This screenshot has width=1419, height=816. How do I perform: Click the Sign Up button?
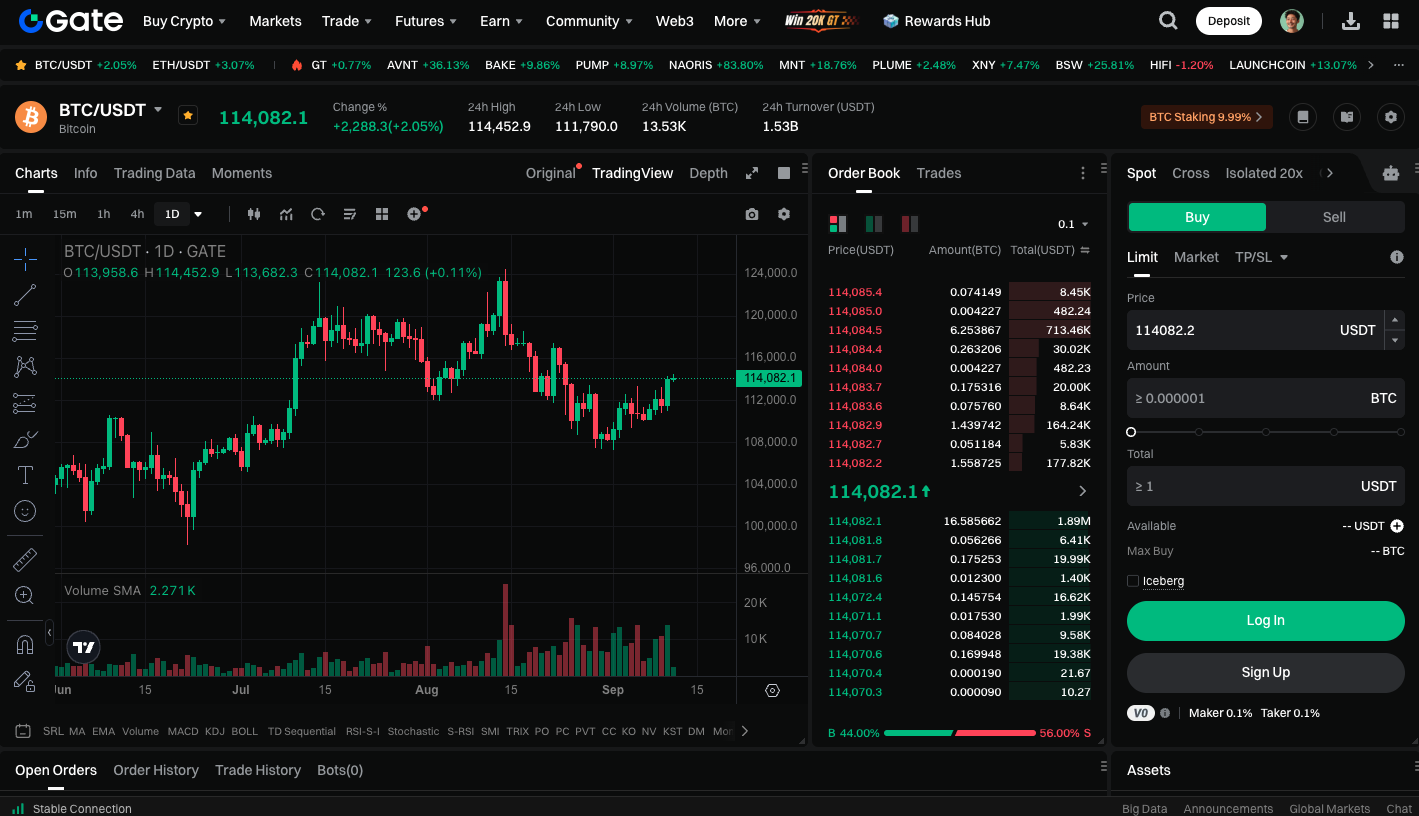pos(1266,673)
